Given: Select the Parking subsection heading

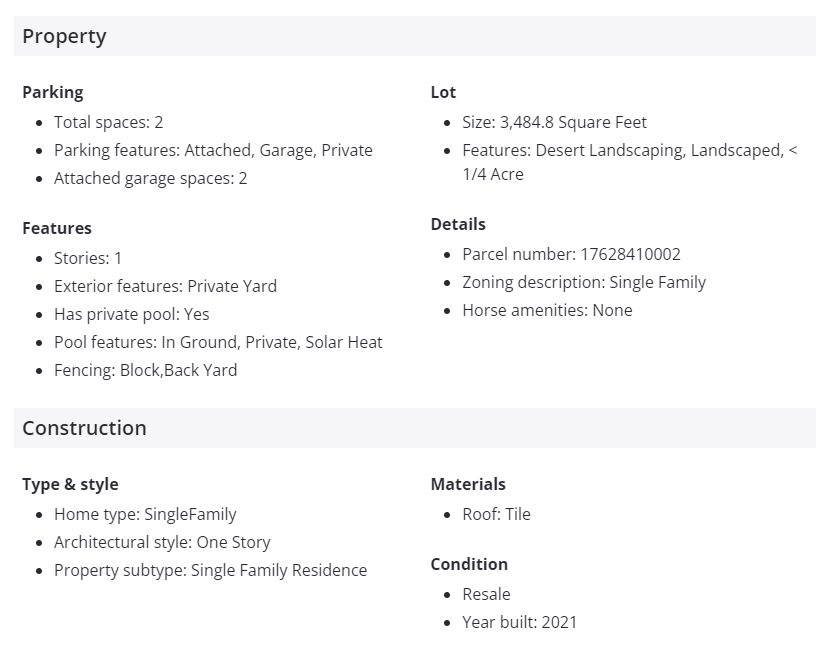Looking at the screenshot, I should coord(53,92).
